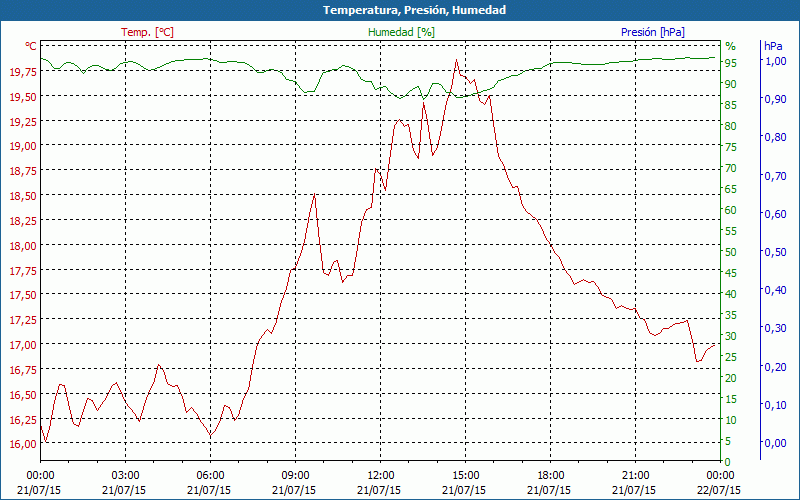This screenshot has width=800, height=500.
Task: Click temperature axis value '16,00'
Action: tap(23, 444)
